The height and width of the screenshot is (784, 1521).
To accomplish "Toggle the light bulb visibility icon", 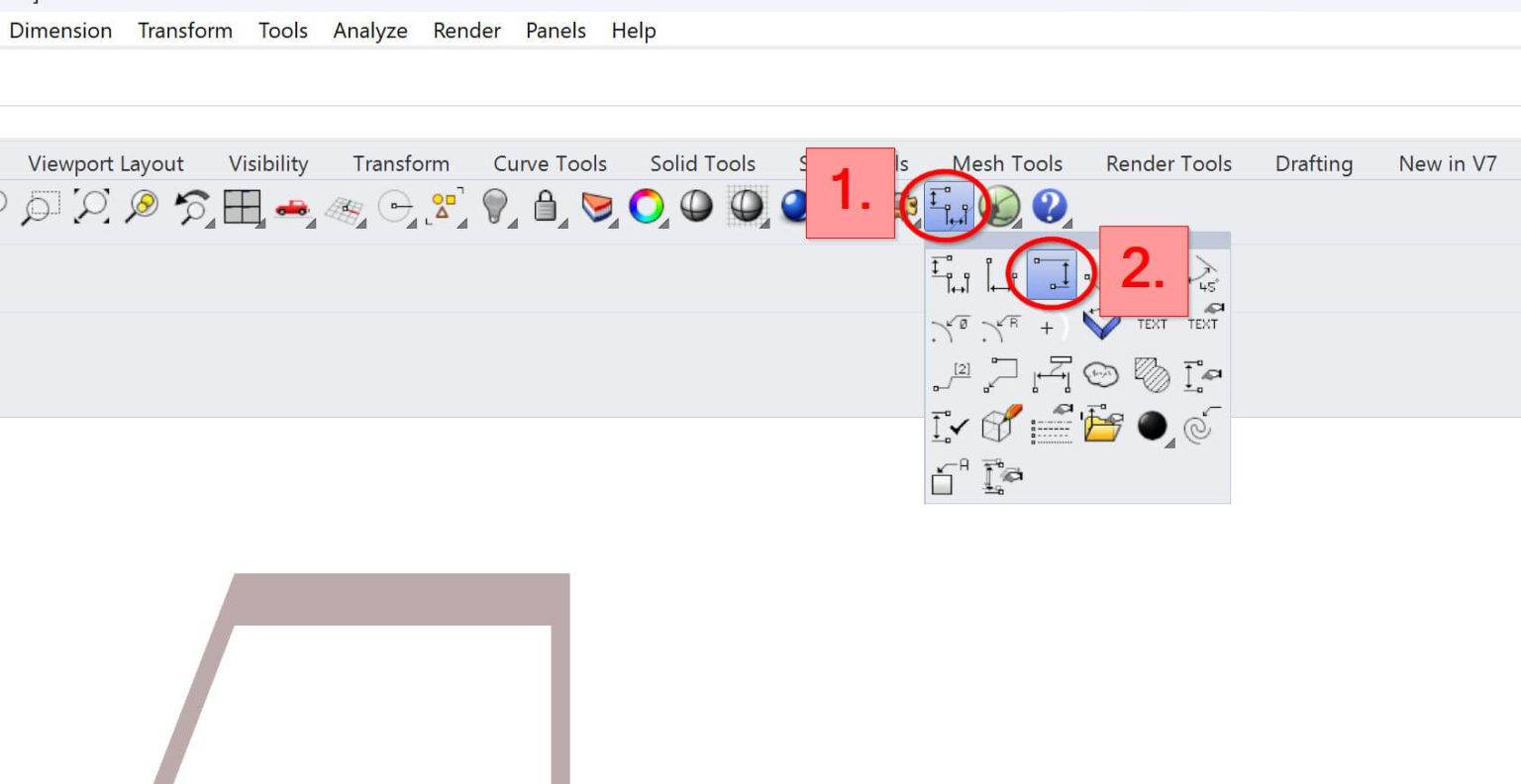I will [x=495, y=207].
